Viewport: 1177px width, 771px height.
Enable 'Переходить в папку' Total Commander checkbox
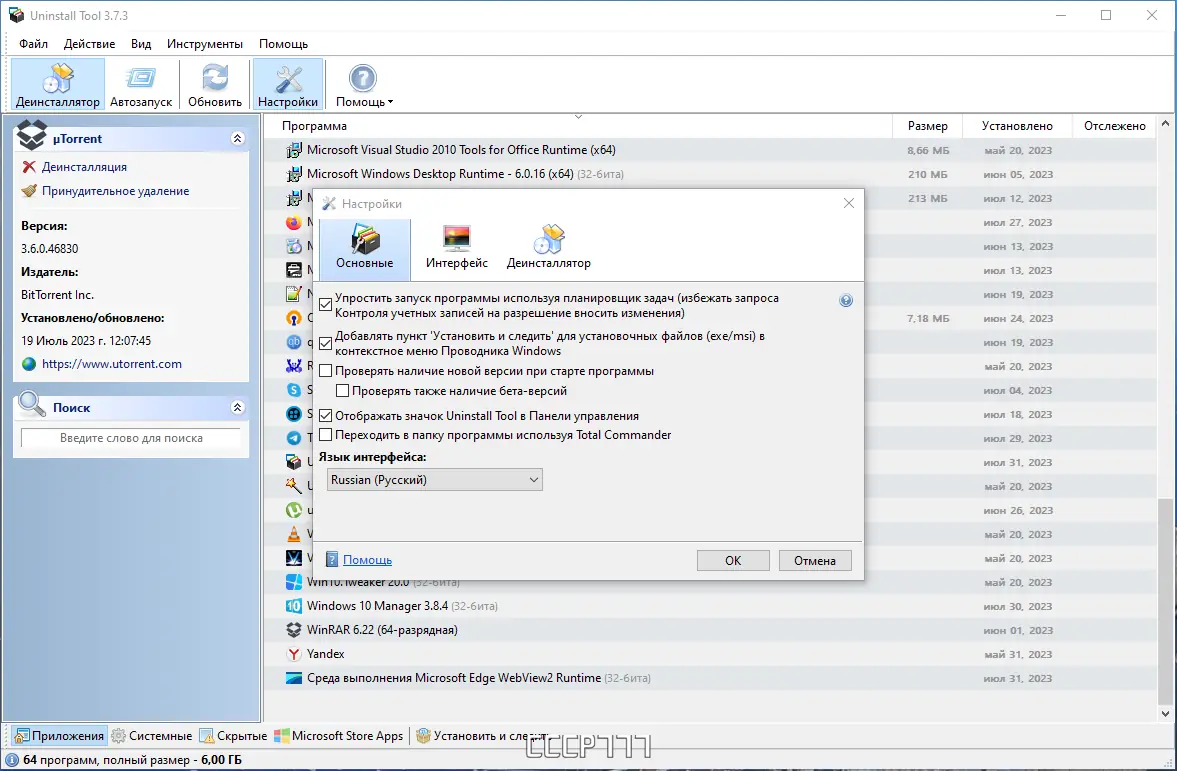326,435
